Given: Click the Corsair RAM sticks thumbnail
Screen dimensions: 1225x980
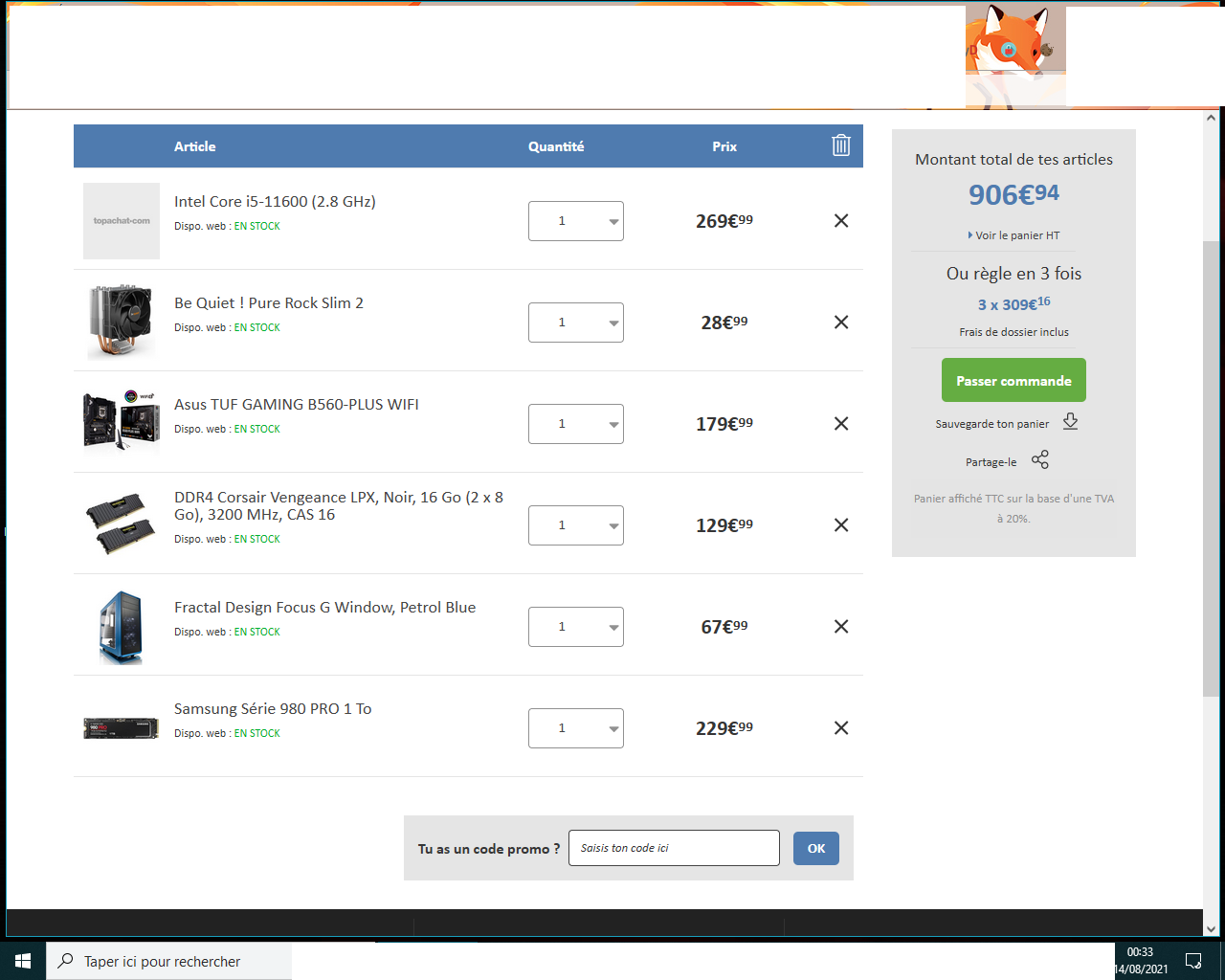Looking at the screenshot, I should tap(122, 524).
